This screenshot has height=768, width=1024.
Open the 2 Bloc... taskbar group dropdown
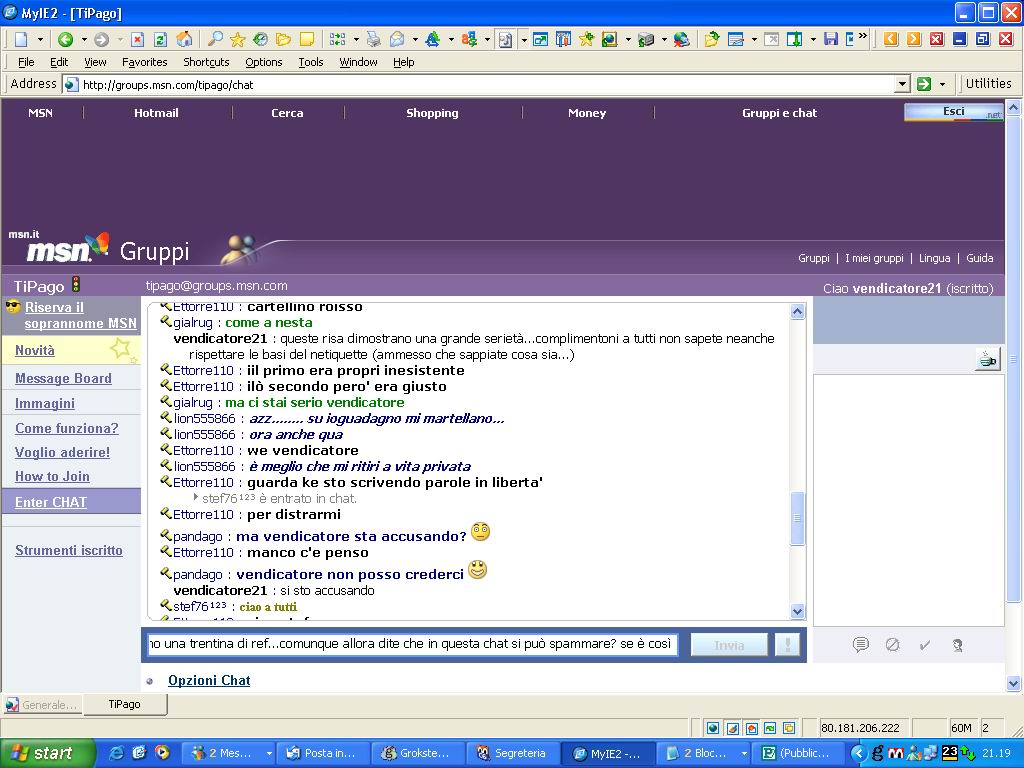click(x=743, y=753)
